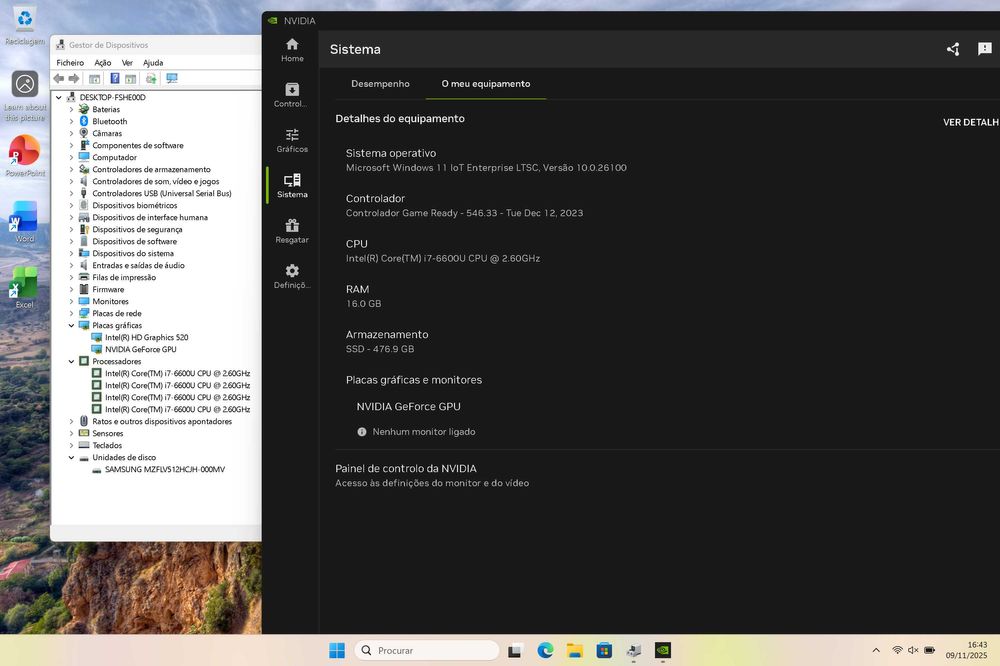Click VER DETALHES button
The height and width of the screenshot is (666, 1000).
[971, 122]
